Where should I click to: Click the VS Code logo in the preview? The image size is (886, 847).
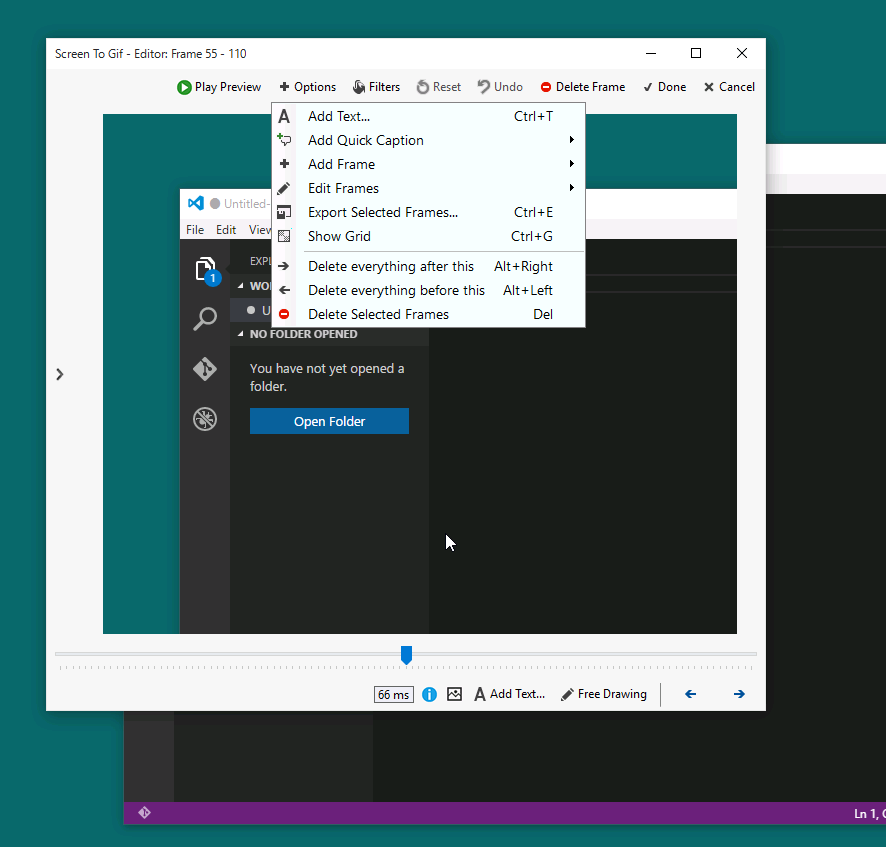point(196,203)
